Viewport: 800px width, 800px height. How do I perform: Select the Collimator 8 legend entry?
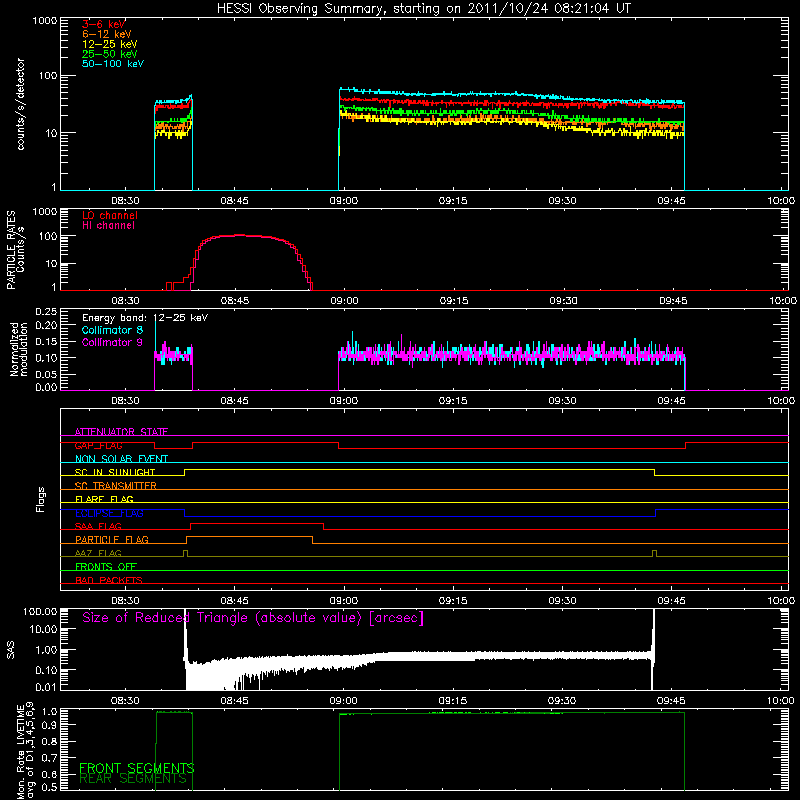coord(112,330)
